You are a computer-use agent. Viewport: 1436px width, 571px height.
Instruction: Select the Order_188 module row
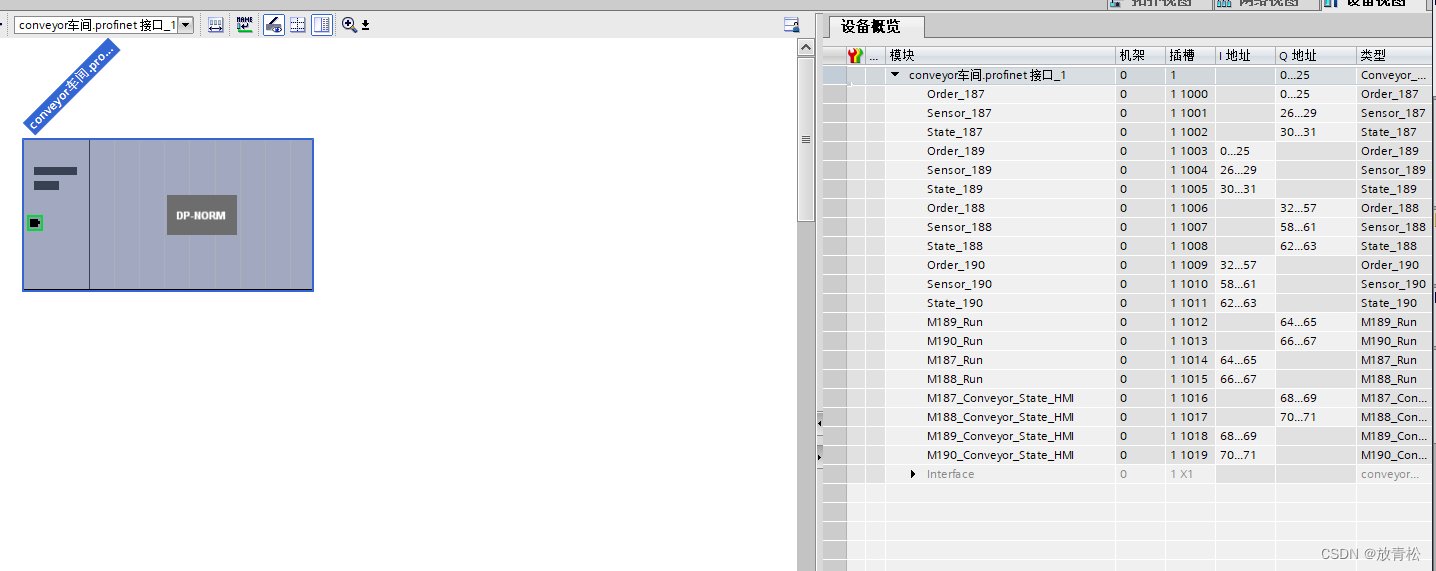1129,208
